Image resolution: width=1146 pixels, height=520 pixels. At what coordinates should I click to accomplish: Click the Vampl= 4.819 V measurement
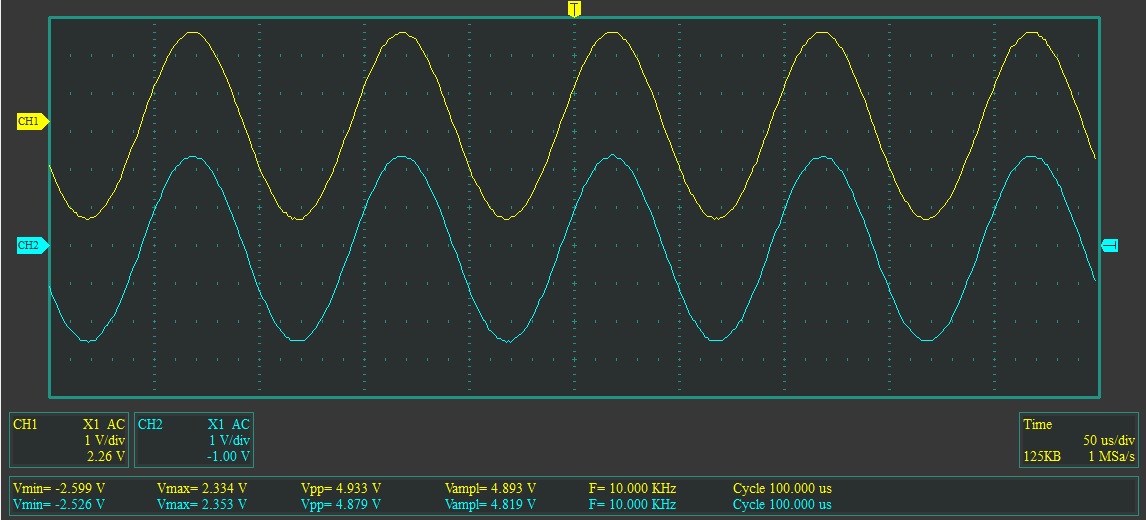(490, 504)
